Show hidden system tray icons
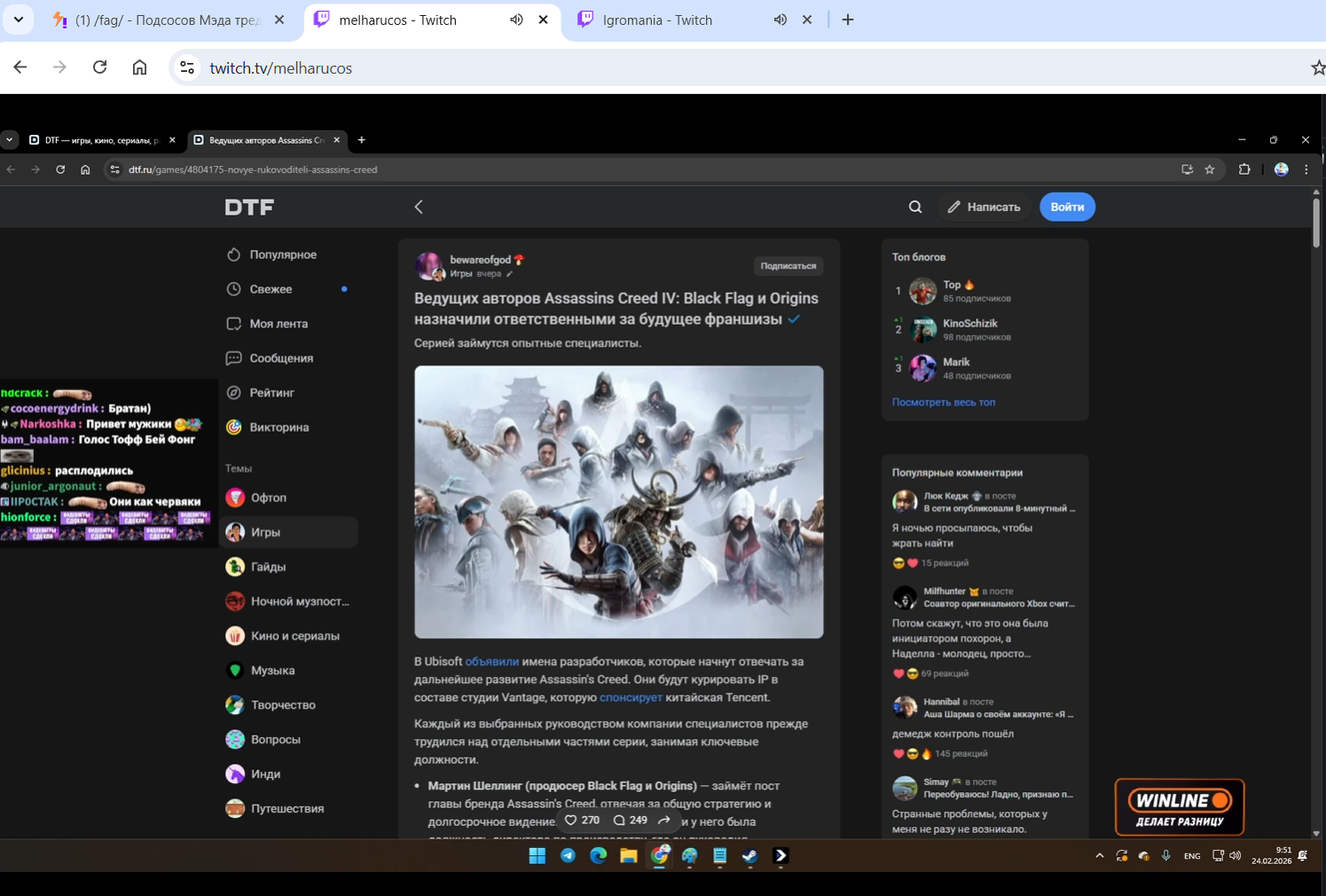This screenshot has height=896, width=1326. 1100,856
